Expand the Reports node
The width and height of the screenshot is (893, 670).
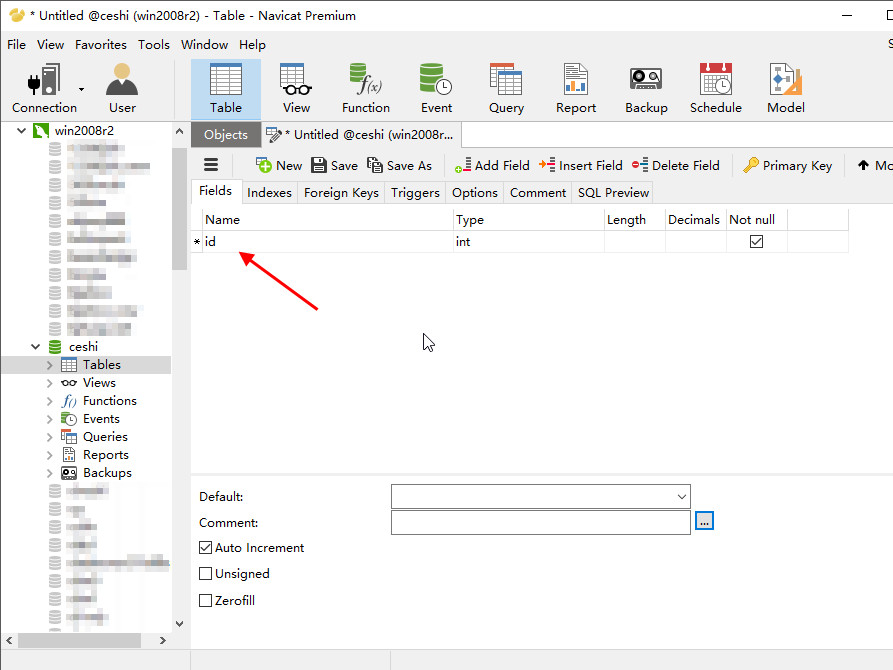point(50,455)
